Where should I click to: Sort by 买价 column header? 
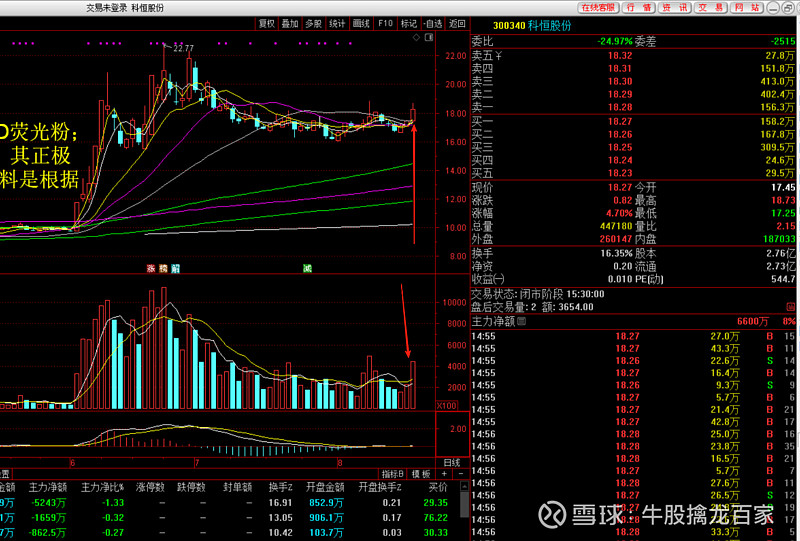[438, 487]
